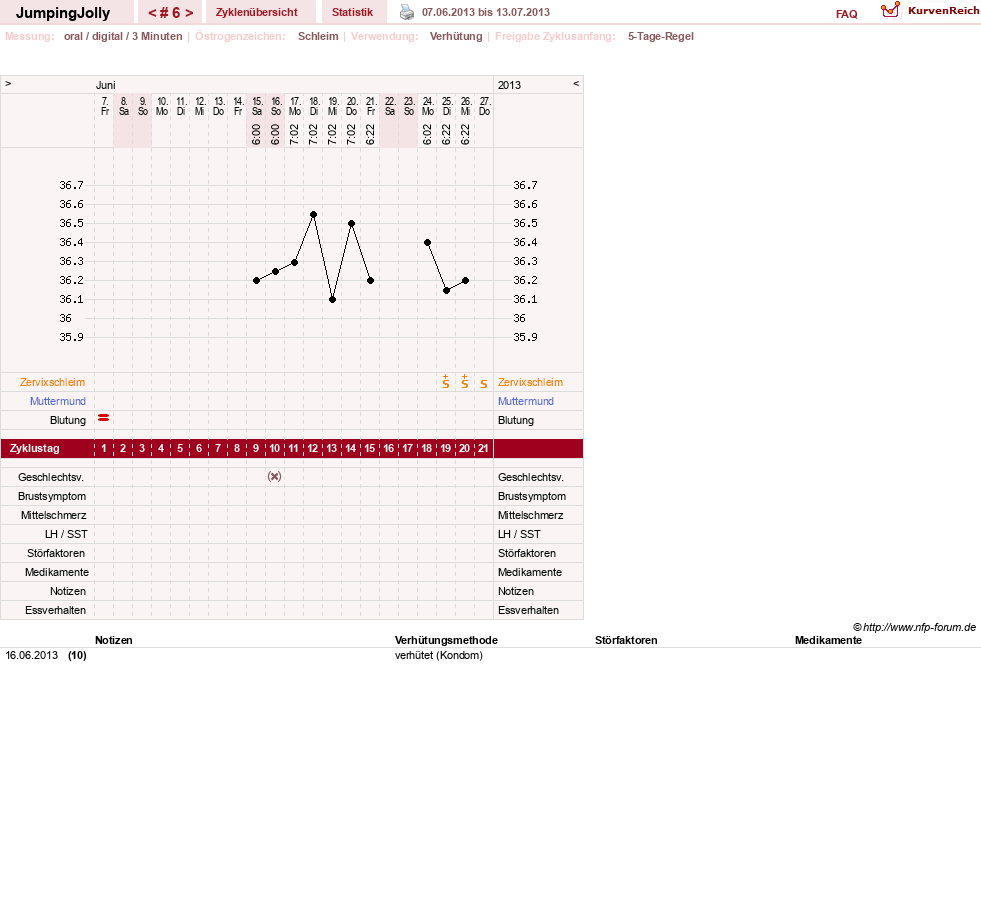Select the 36.2 temperature point on 15. Sa
Image resolution: width=981 pixels, height=899 pixels.
pos(257,281)
